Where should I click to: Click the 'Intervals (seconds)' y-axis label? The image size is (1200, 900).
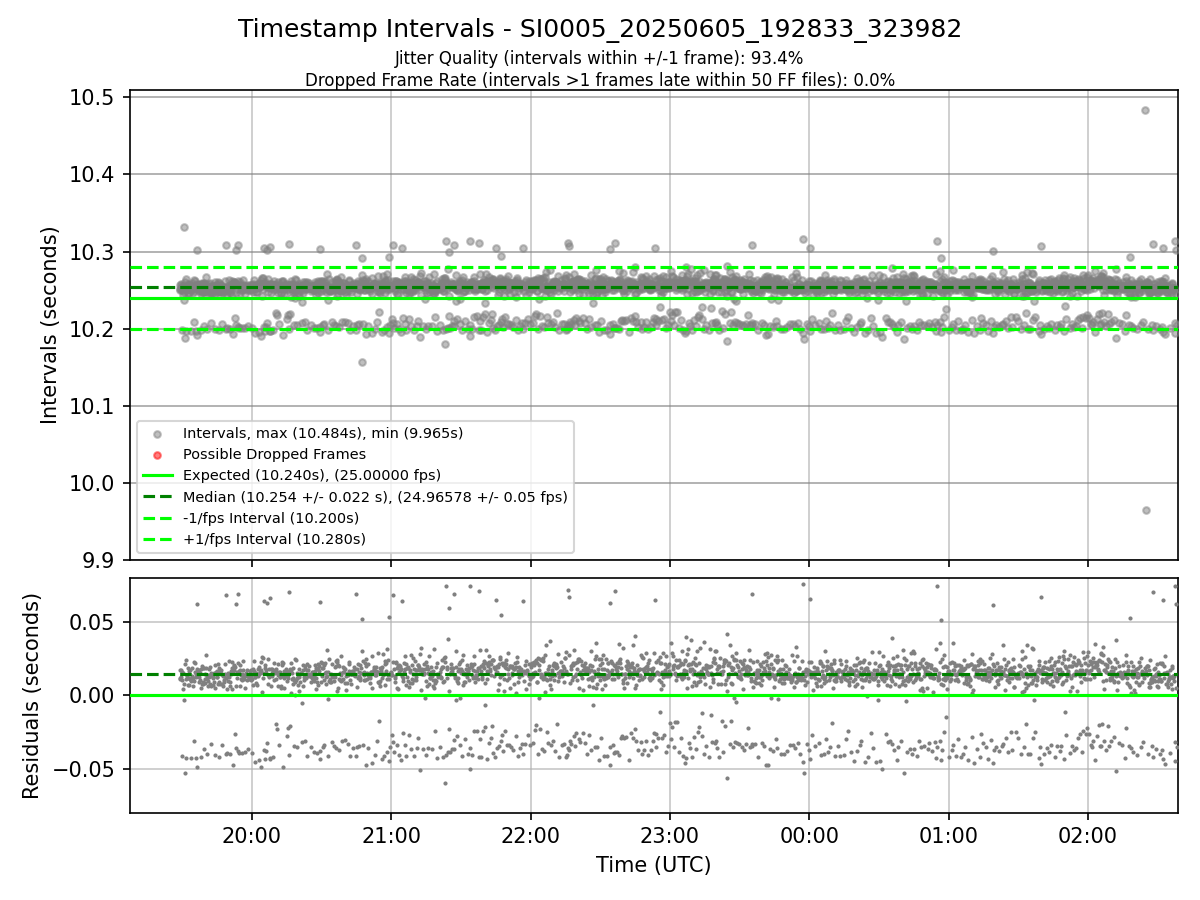50,324
